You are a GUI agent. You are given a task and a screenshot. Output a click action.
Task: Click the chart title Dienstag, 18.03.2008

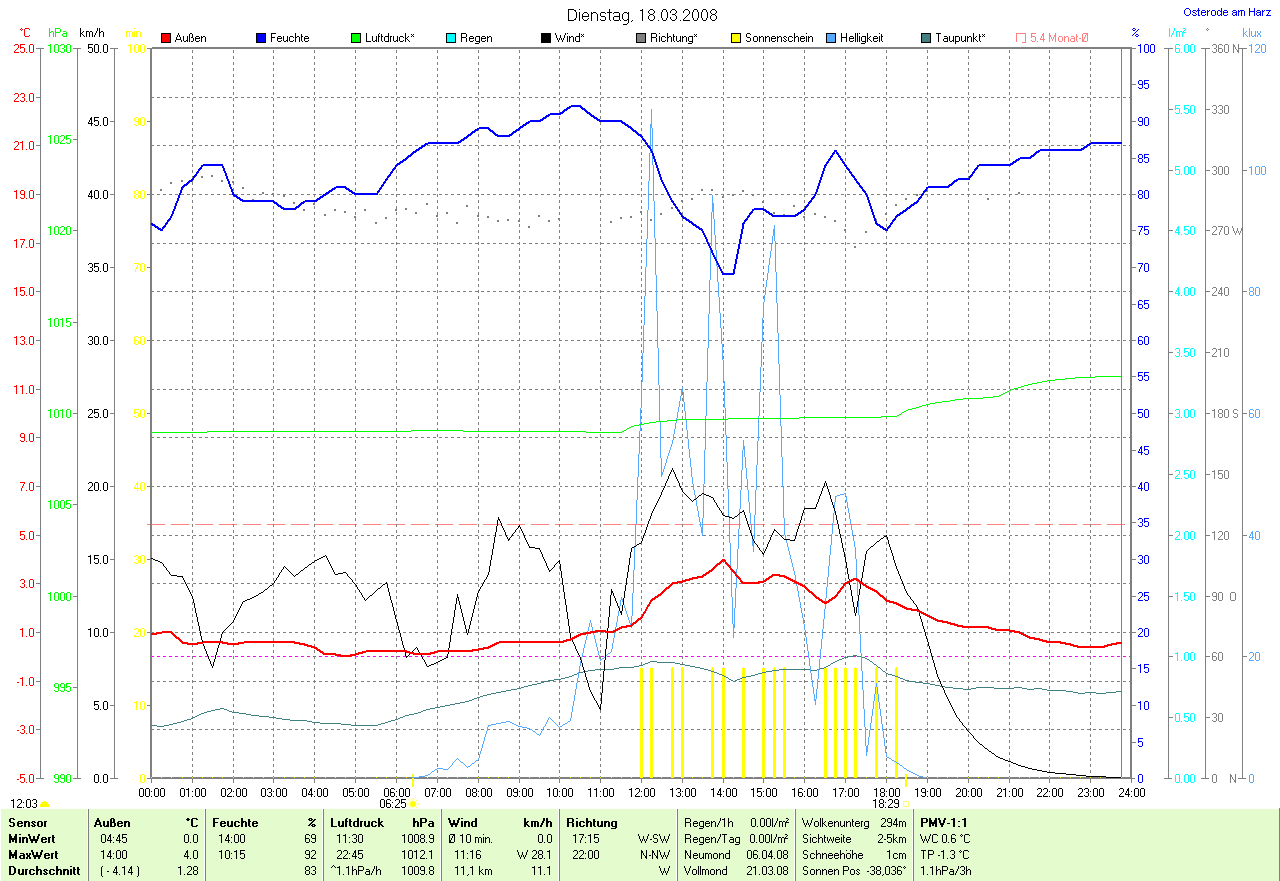[x=639, y=15]
